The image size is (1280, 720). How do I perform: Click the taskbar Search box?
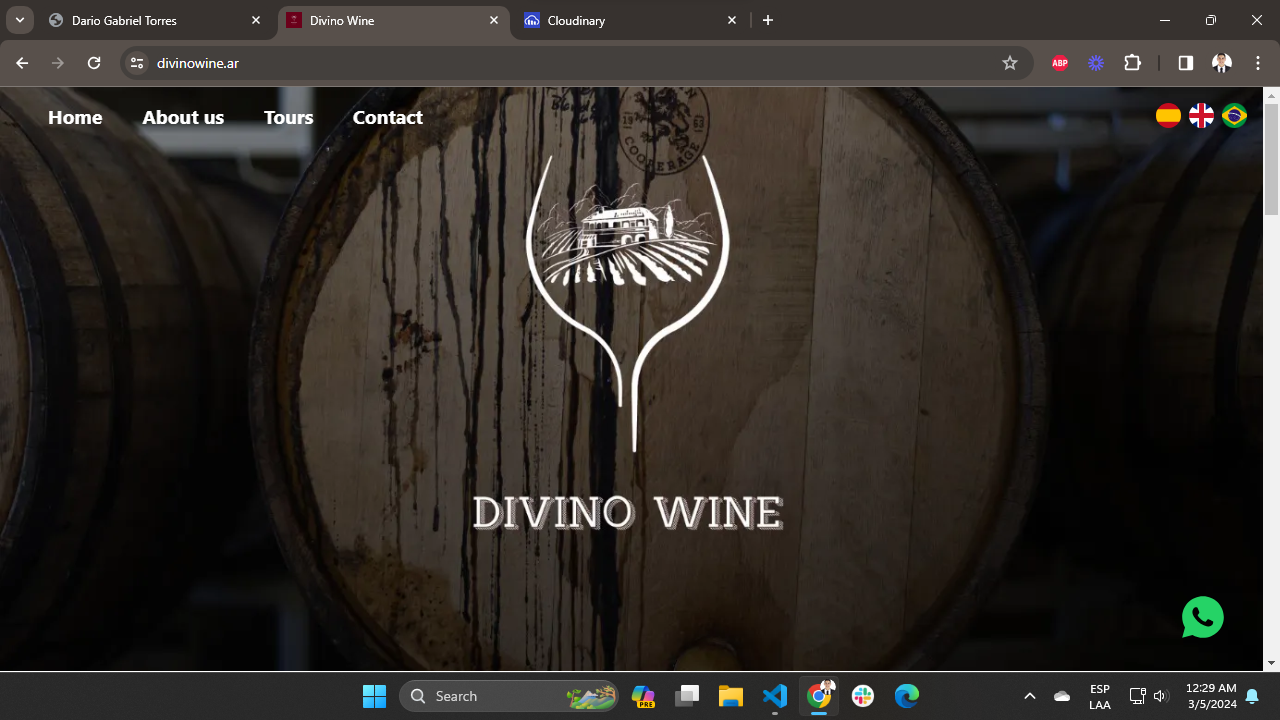point(509,696)
